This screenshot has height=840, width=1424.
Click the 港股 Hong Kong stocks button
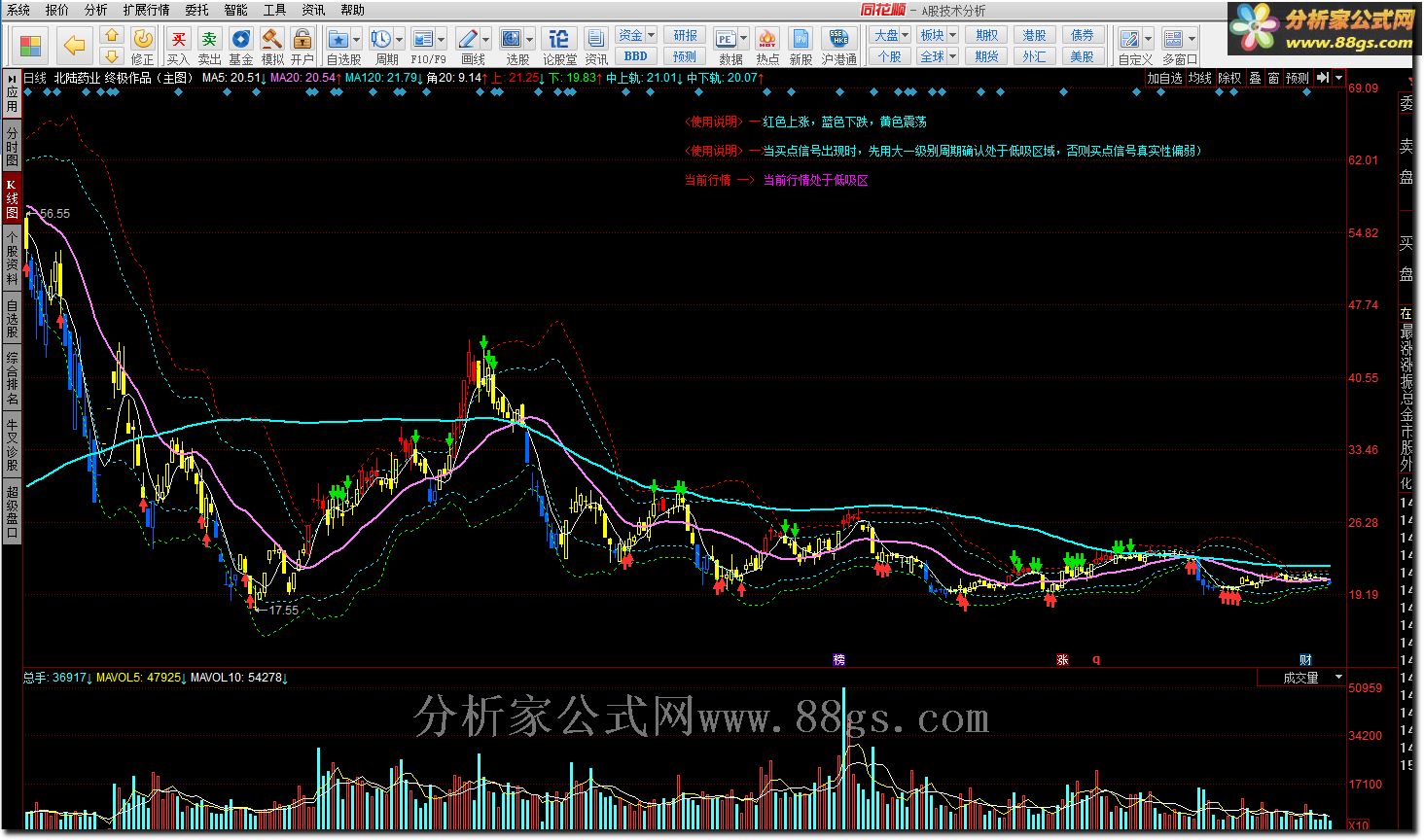1034,35
